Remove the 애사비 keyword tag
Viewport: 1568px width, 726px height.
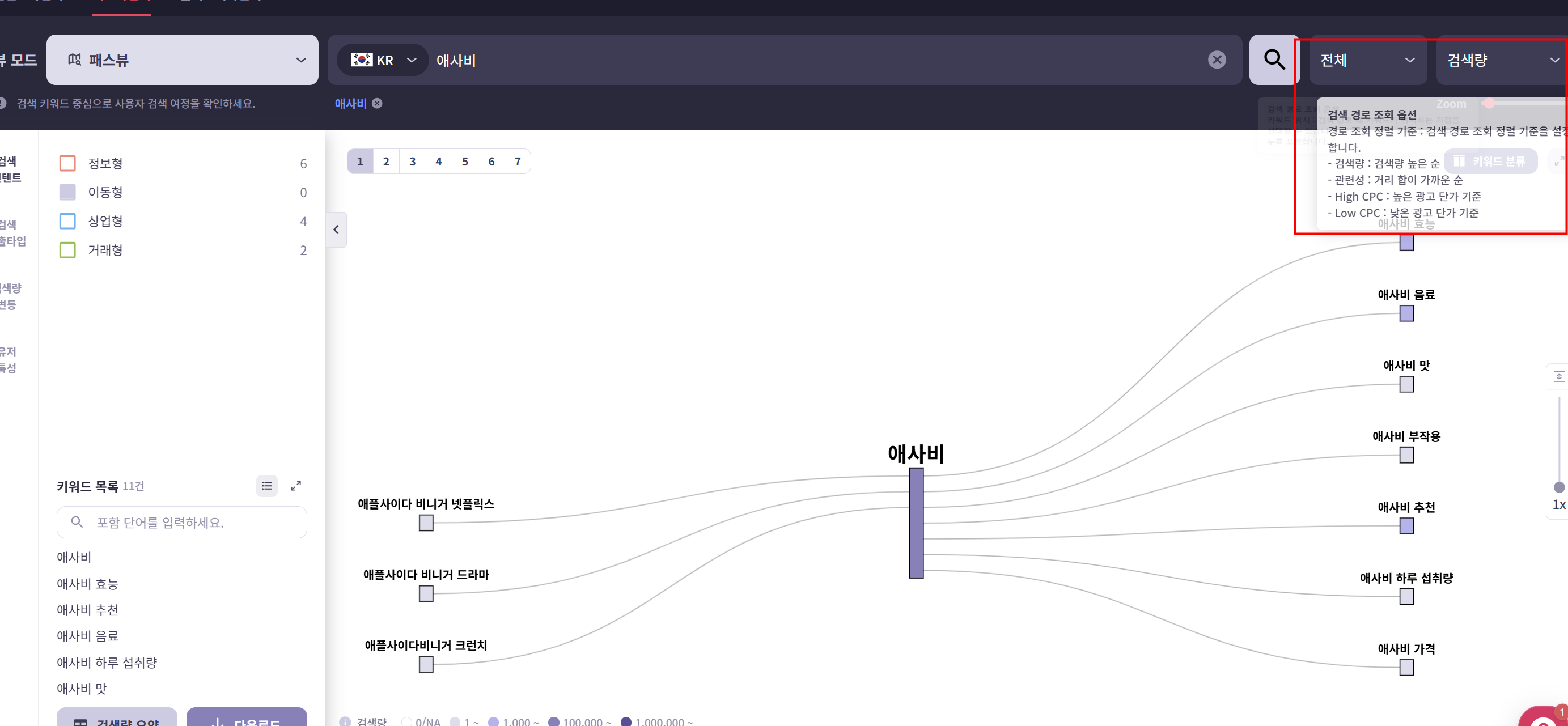pyautogui.click(x=378, y=104)
